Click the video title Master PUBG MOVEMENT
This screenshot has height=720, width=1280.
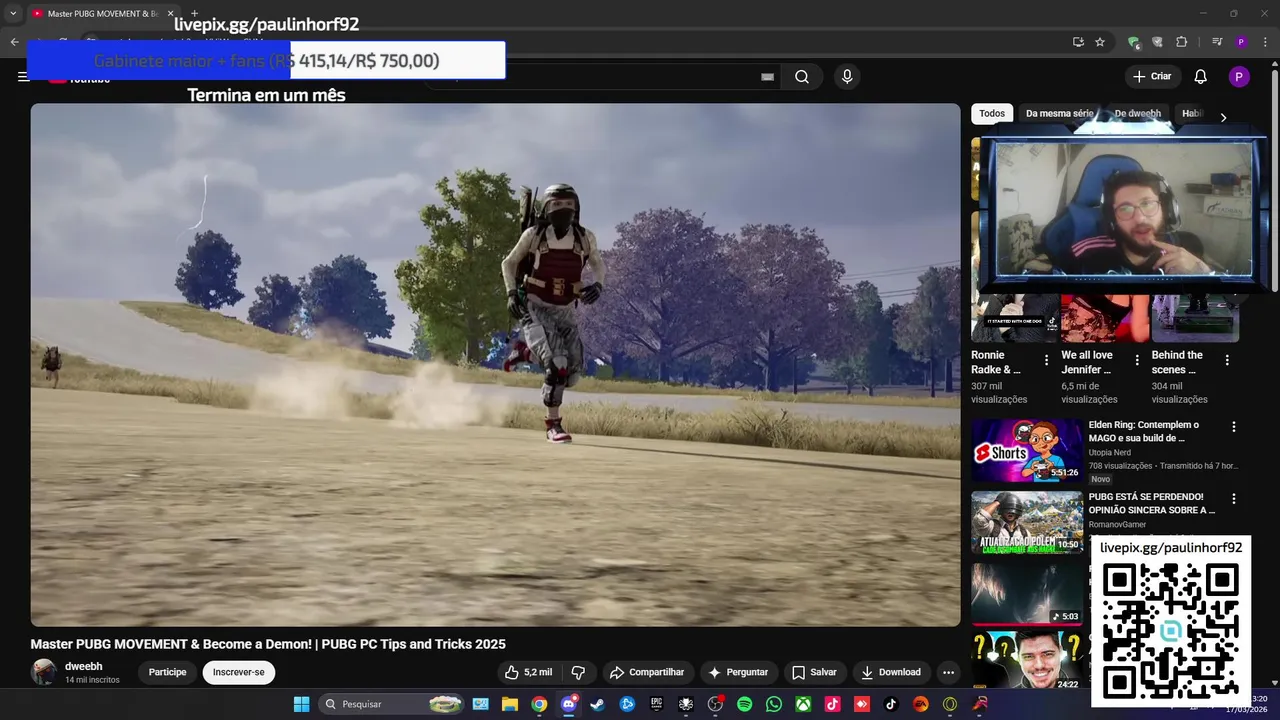click(x=268, y=644)
